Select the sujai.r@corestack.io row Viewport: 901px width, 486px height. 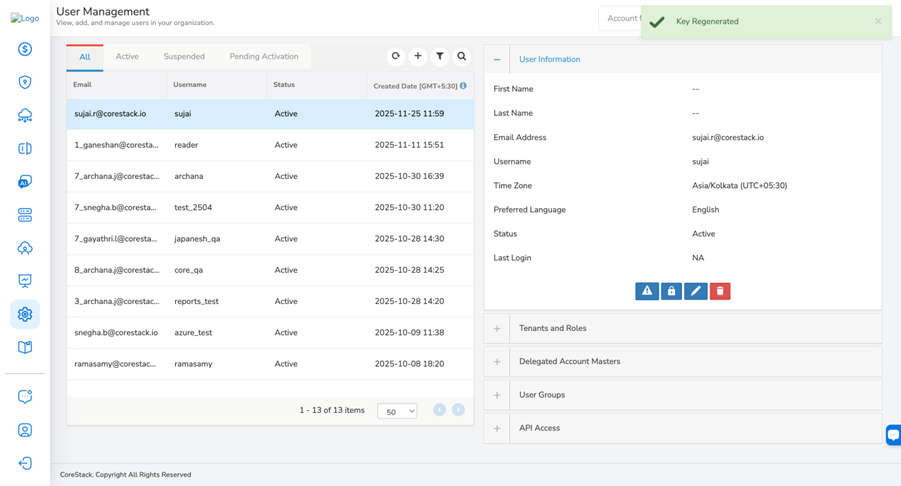pyautogui.click(x=270, y=114)
